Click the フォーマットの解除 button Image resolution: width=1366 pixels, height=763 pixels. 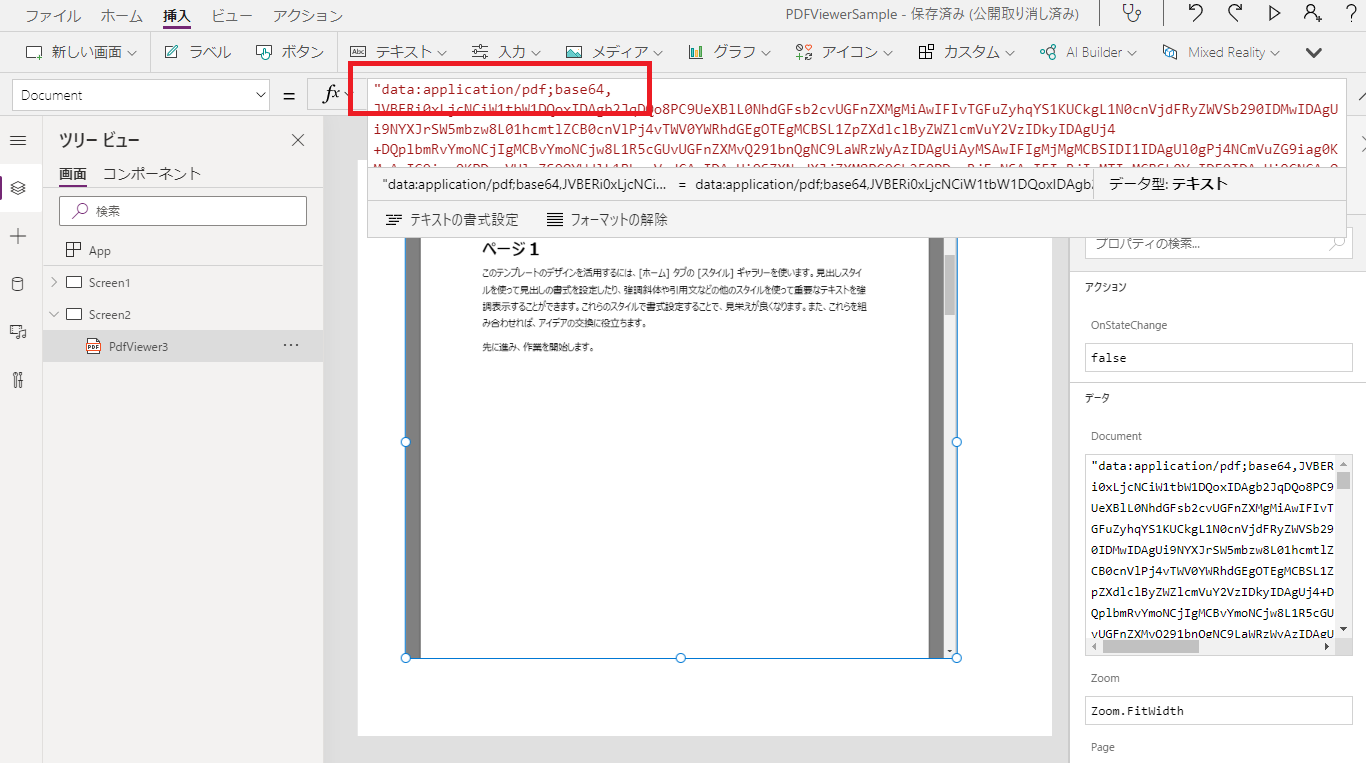(x=607, y=220)
